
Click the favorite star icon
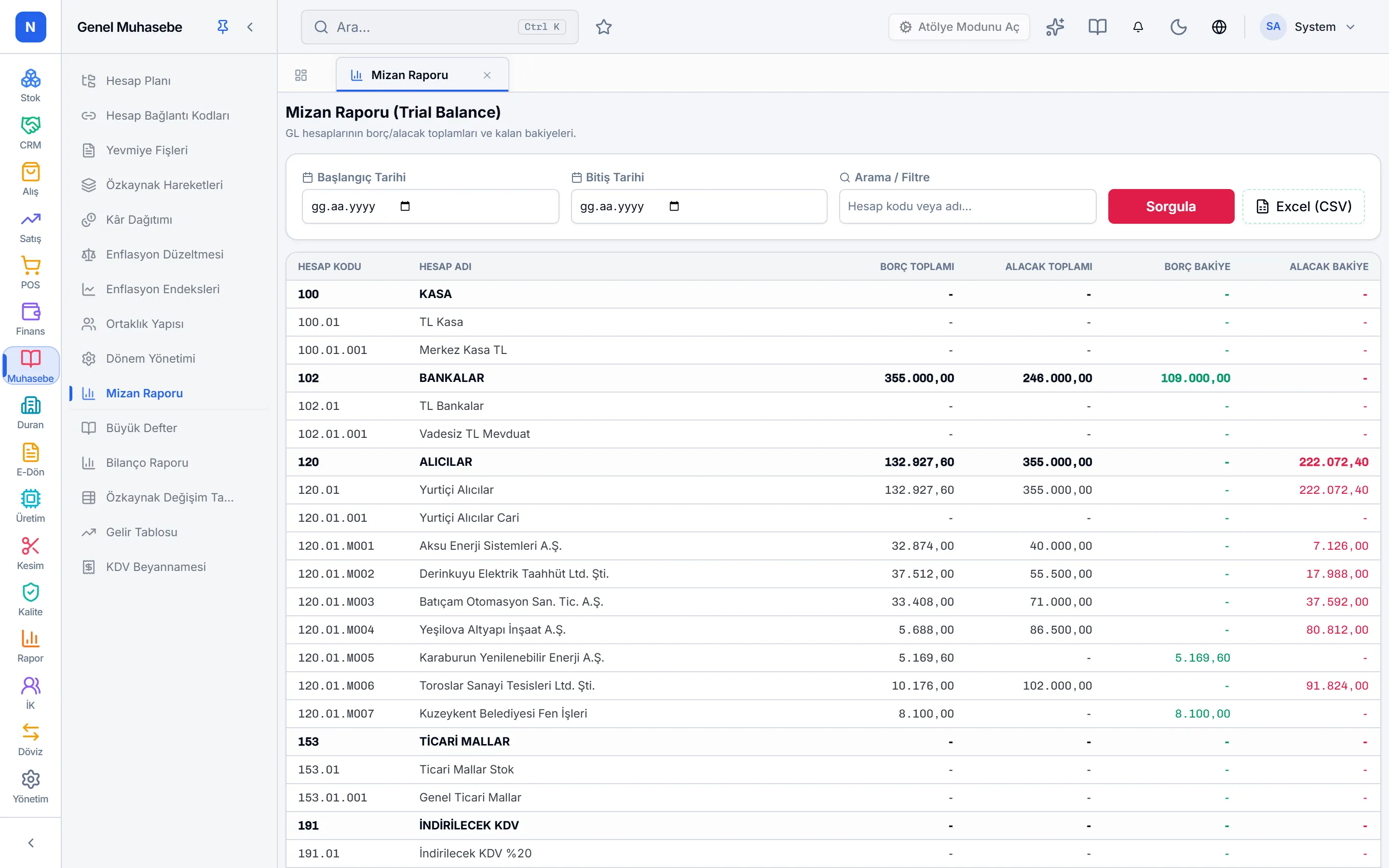[x=604, y=27]
